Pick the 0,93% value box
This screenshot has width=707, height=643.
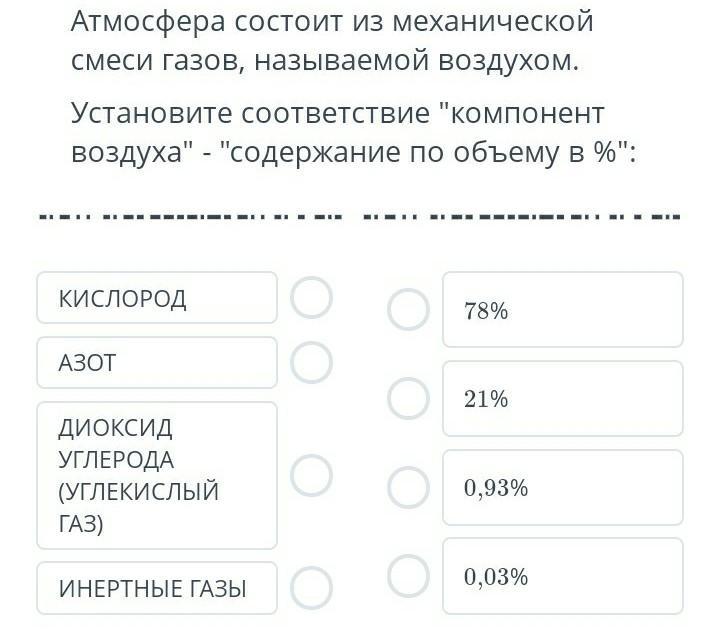[563, 487]
